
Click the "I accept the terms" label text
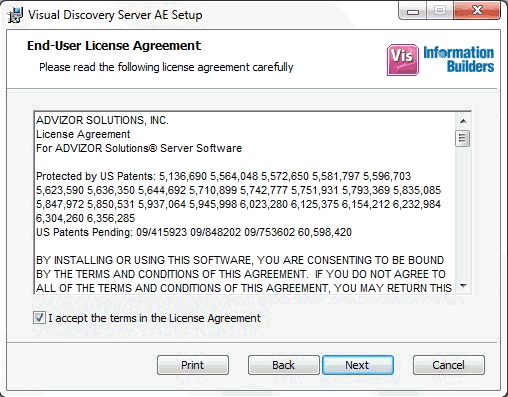click(155, 318)
